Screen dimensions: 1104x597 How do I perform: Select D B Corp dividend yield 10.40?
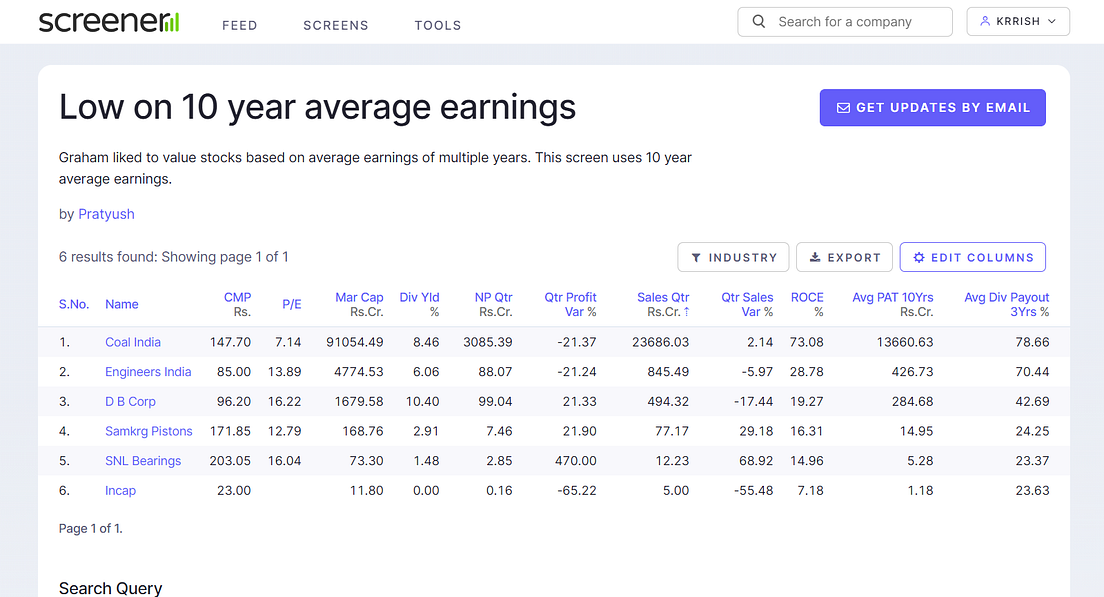(x=422, y=401)
